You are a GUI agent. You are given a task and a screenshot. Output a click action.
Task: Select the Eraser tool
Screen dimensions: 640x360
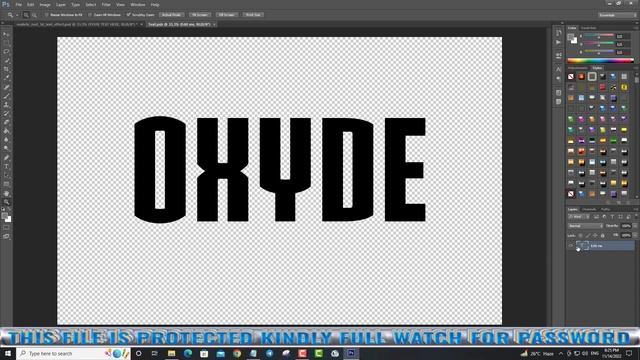tap(6, 122)
